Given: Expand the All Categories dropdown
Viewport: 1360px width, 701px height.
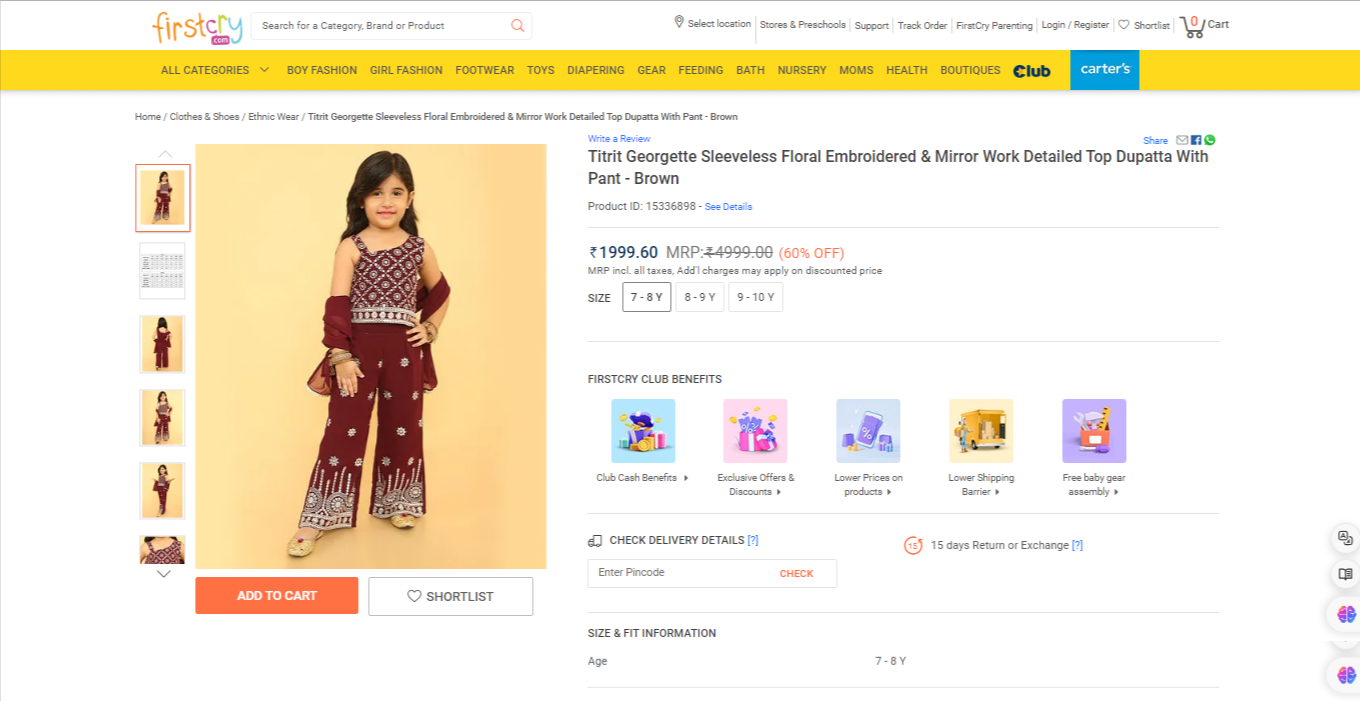Looking at the screenshot, I should [215, 70].
